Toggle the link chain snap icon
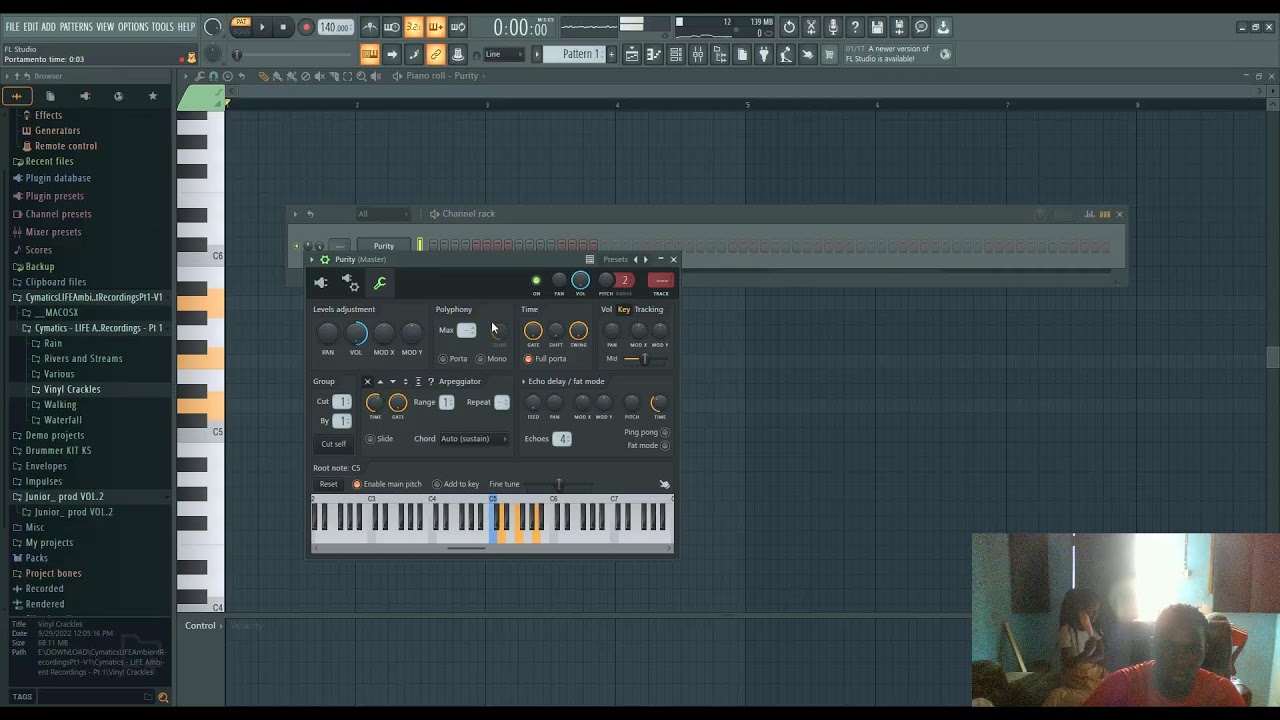This screenshot has height=720, width=1280. (436, 54)
